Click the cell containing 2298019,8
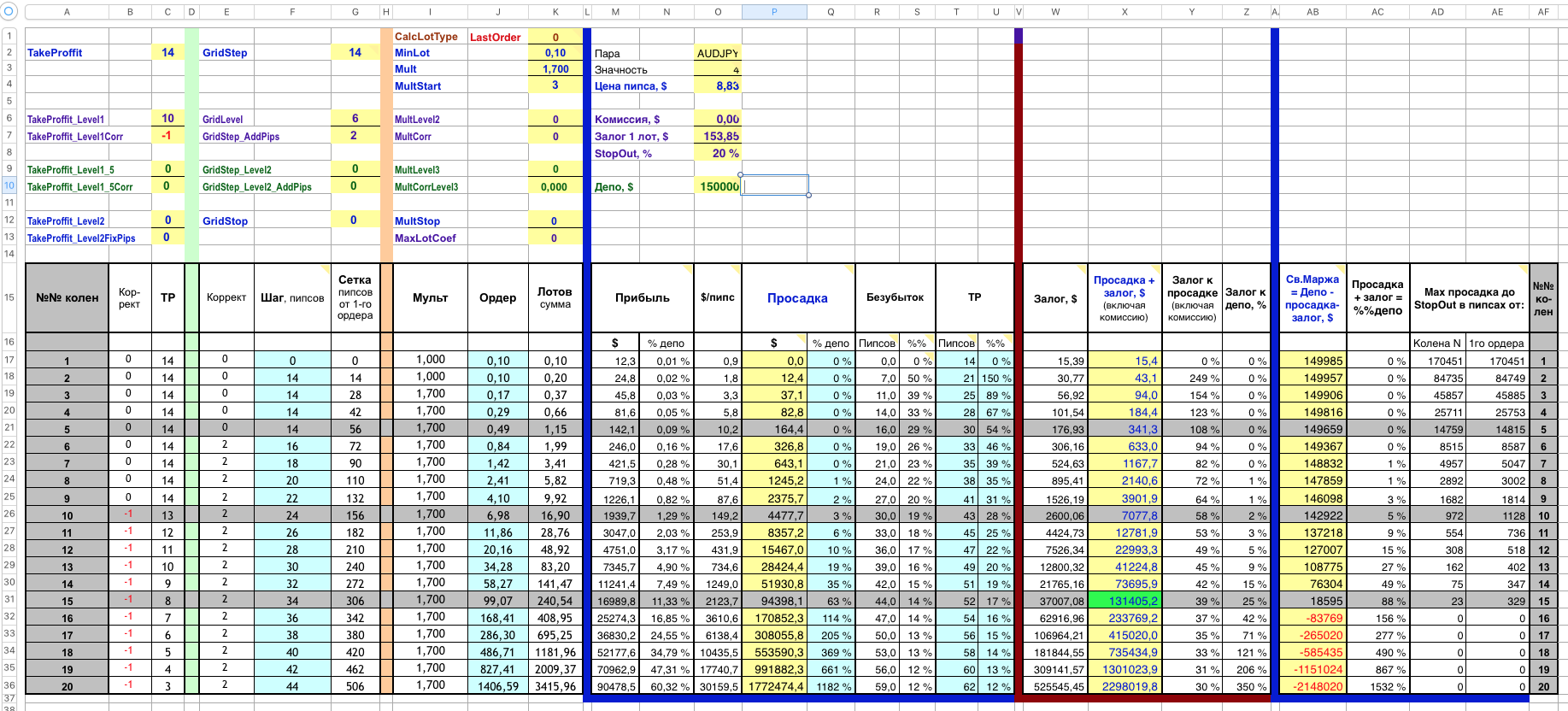The image size is (1568, 711). coord(1125,686)
